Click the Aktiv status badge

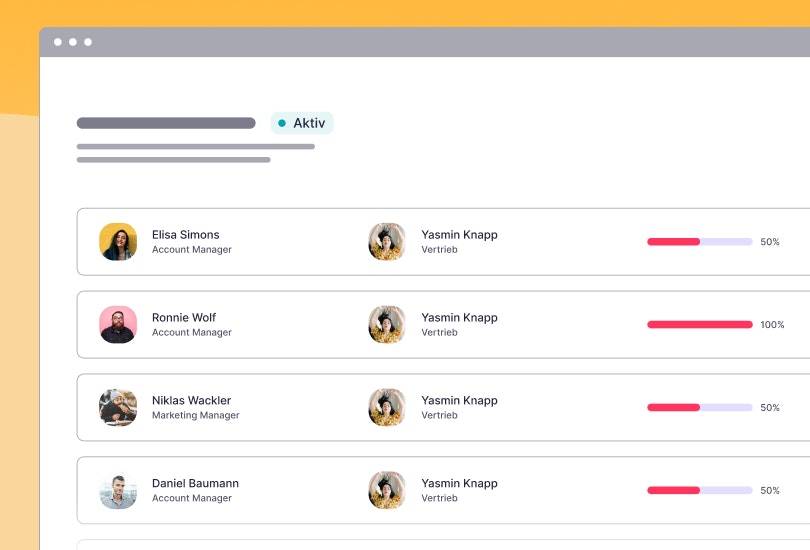coord(302,123)
